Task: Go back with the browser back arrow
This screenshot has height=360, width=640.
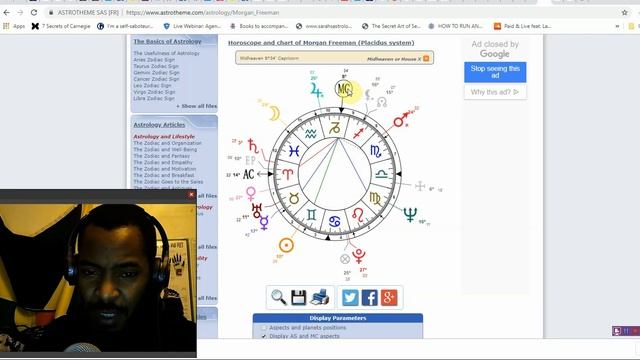Action: (7, 13)
